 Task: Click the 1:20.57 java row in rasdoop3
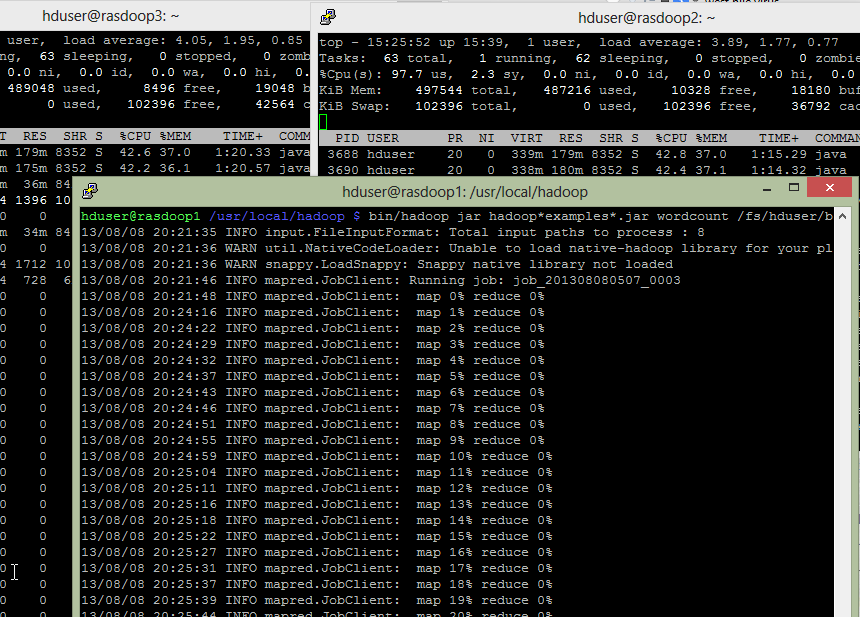click(x=155, y=168)
